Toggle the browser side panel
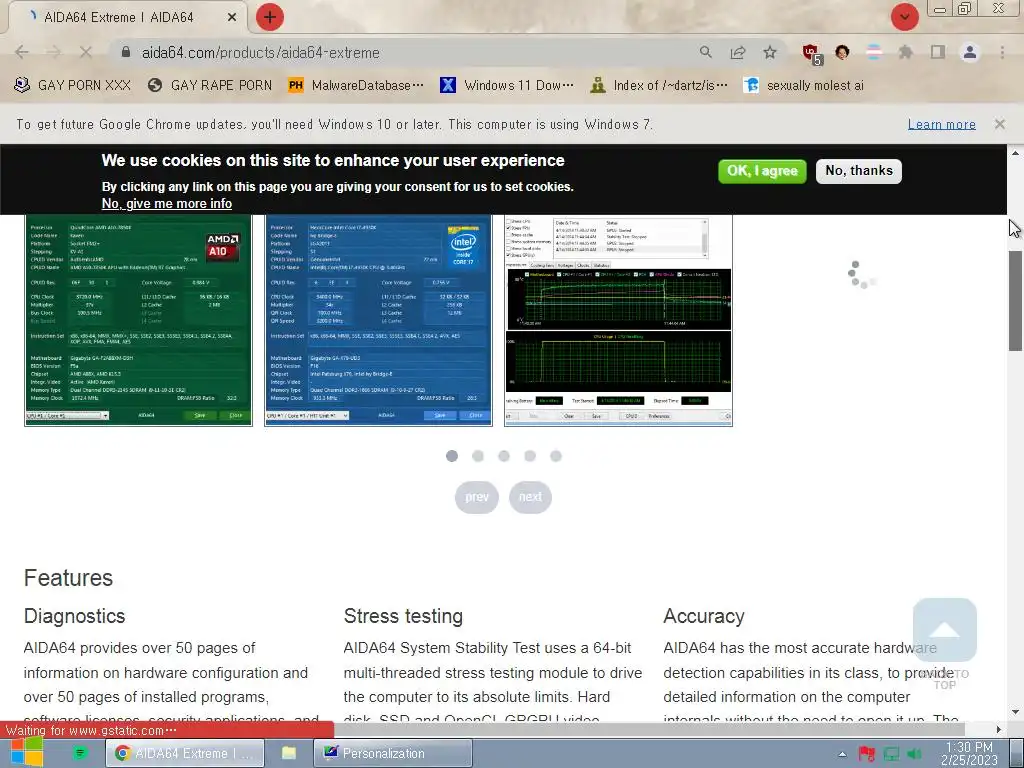Screen dimensions: 1024x768 coord(938,52)
